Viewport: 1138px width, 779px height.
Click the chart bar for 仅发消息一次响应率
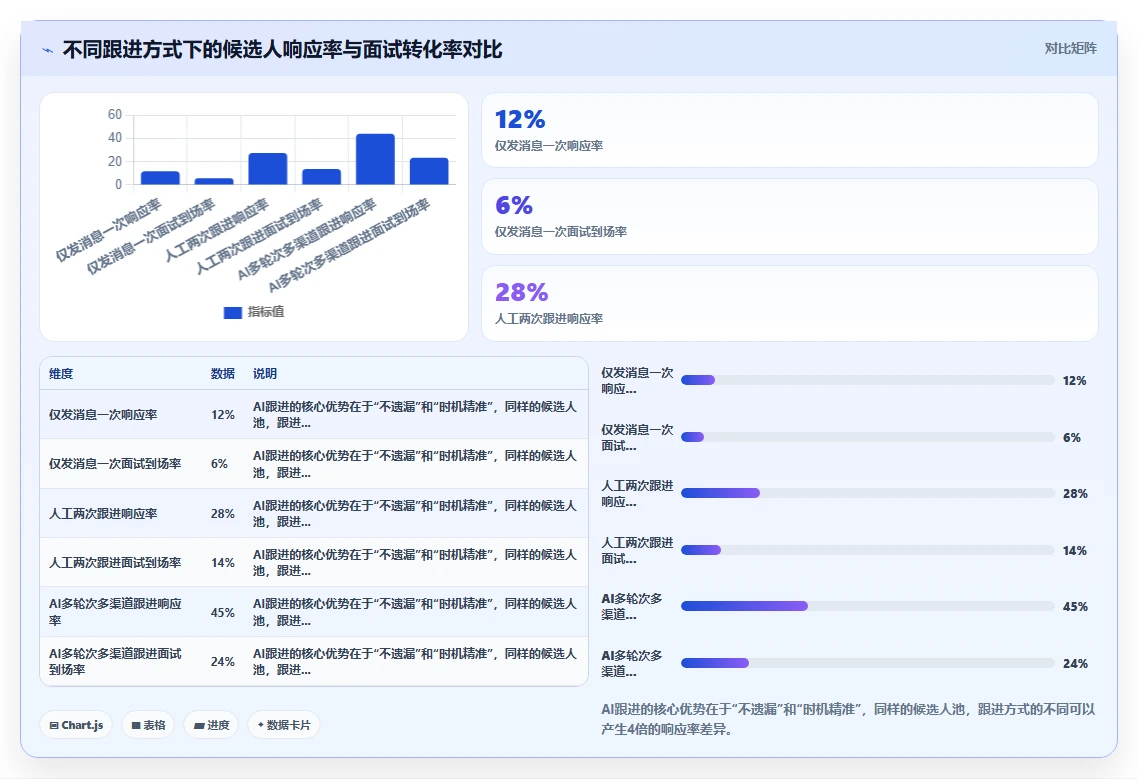160,178
